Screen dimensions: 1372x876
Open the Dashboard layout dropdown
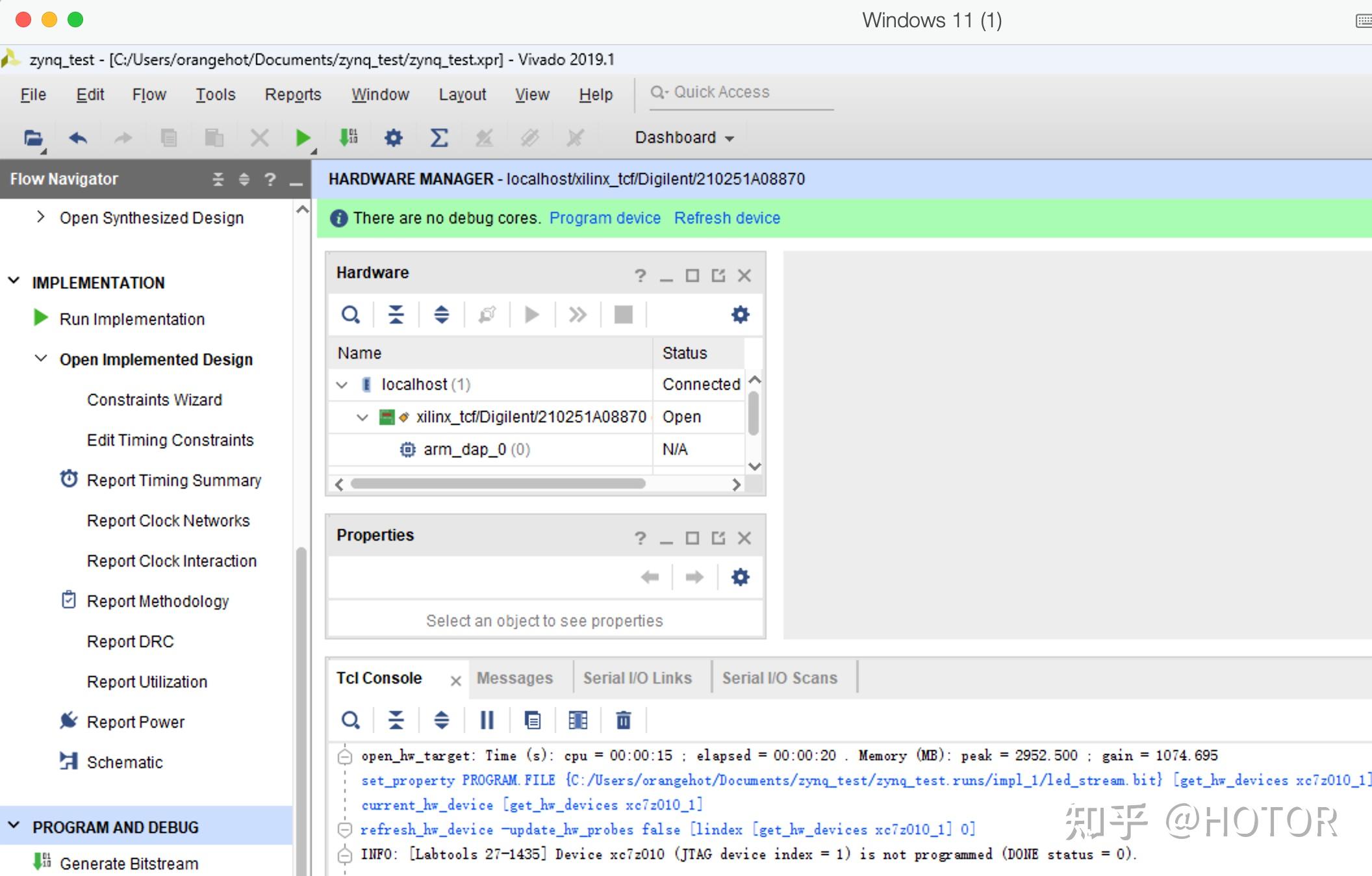(x=684, y=138)
